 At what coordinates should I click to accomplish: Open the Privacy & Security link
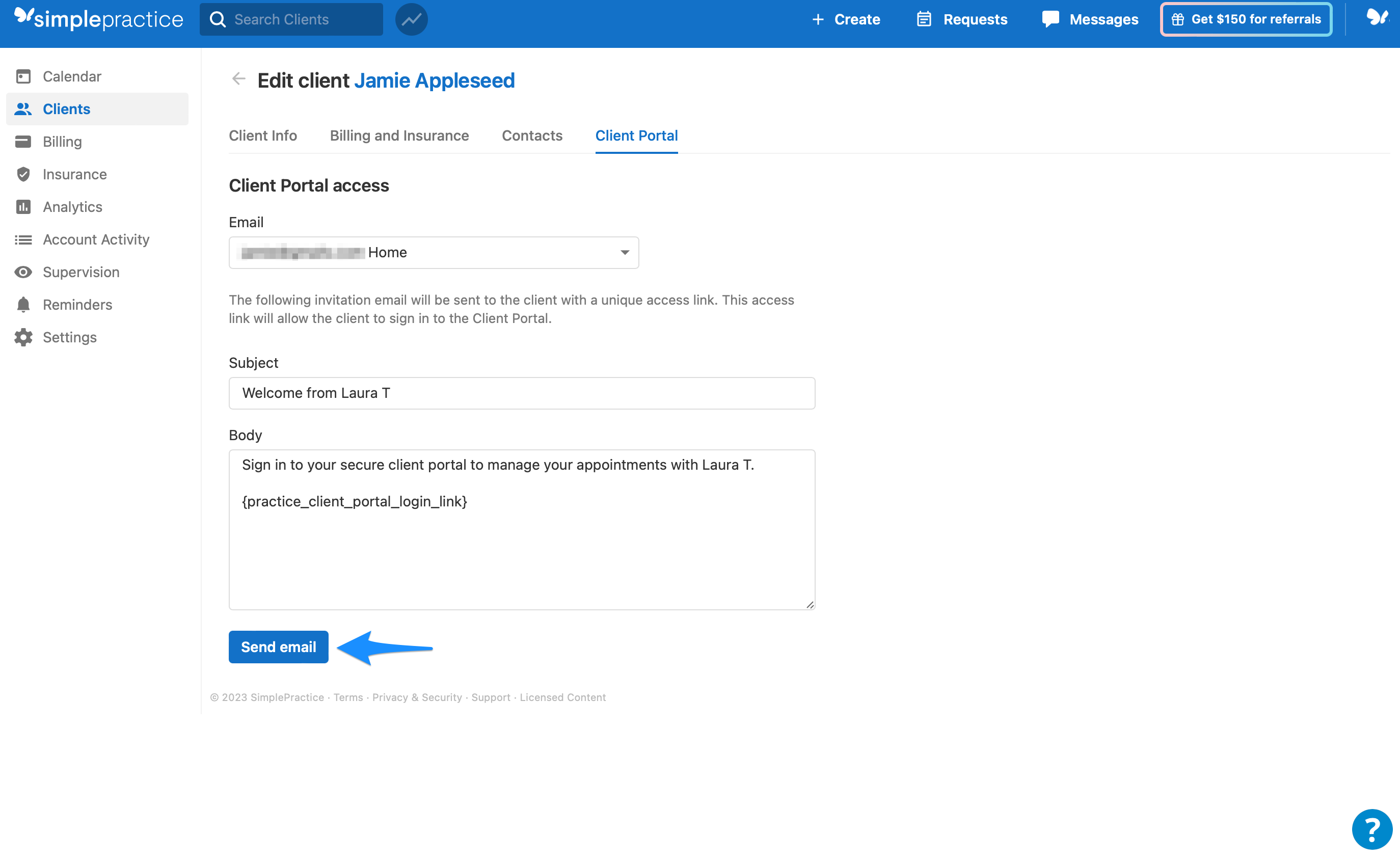417,697
